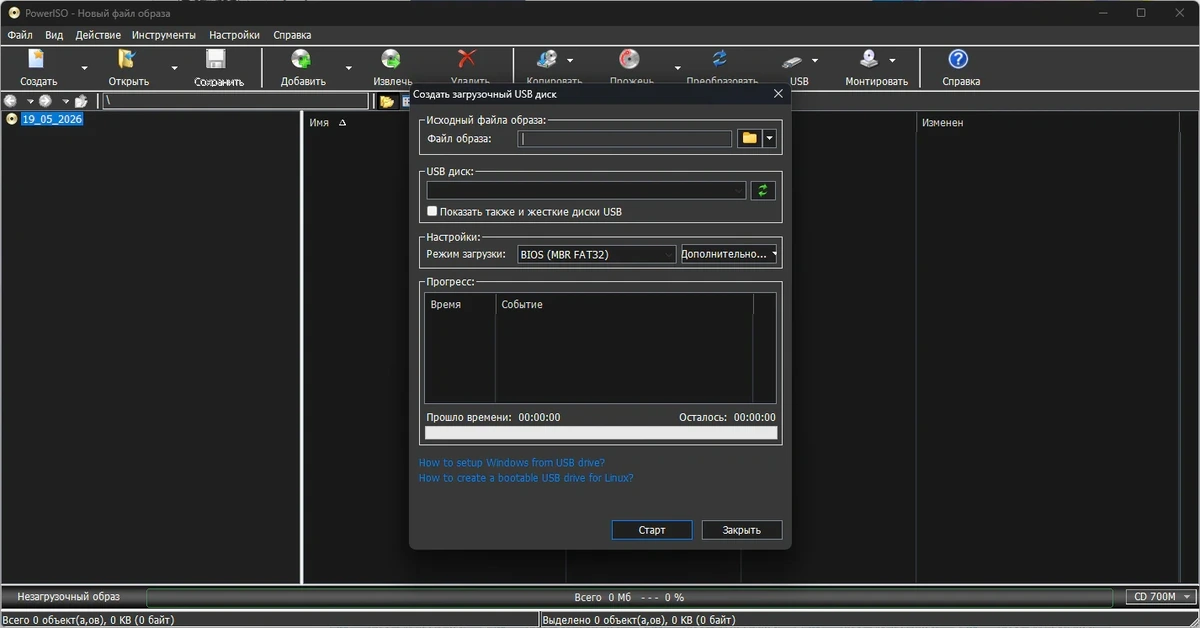
Task: Click the PowerISO app icon in title bar
Action: (x=14, y=13)
